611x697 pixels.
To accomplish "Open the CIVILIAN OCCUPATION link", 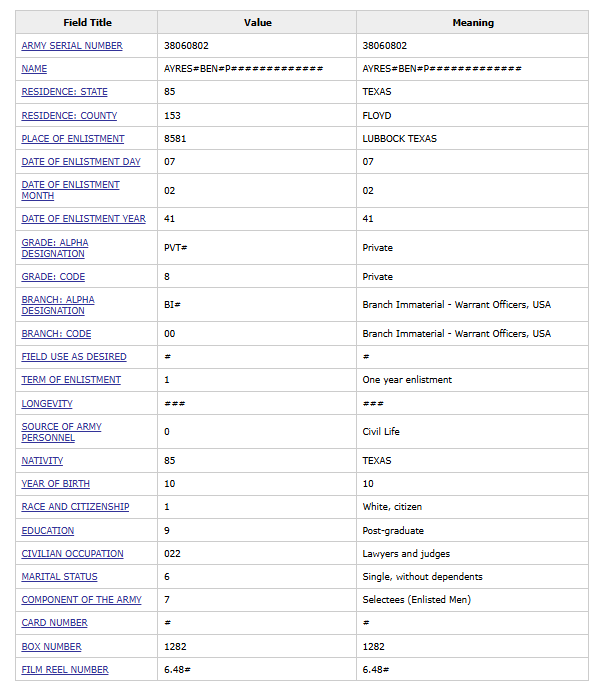I will click(x=72, y=554).
